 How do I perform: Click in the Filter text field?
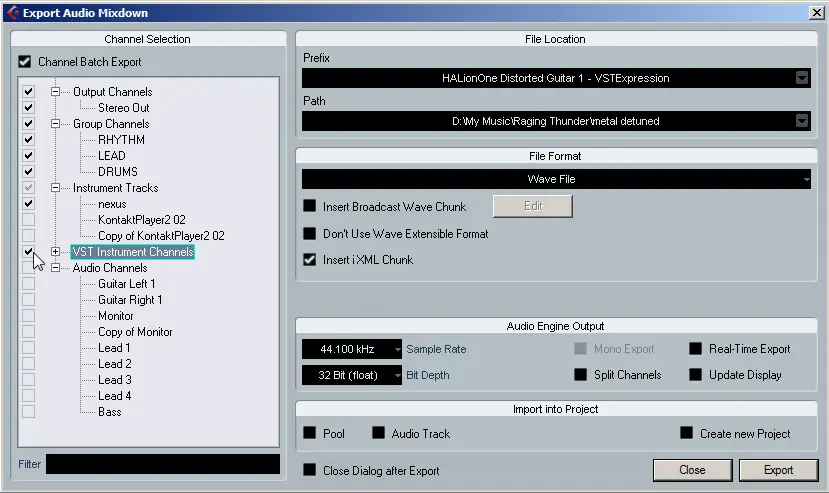tap(163, 464)
